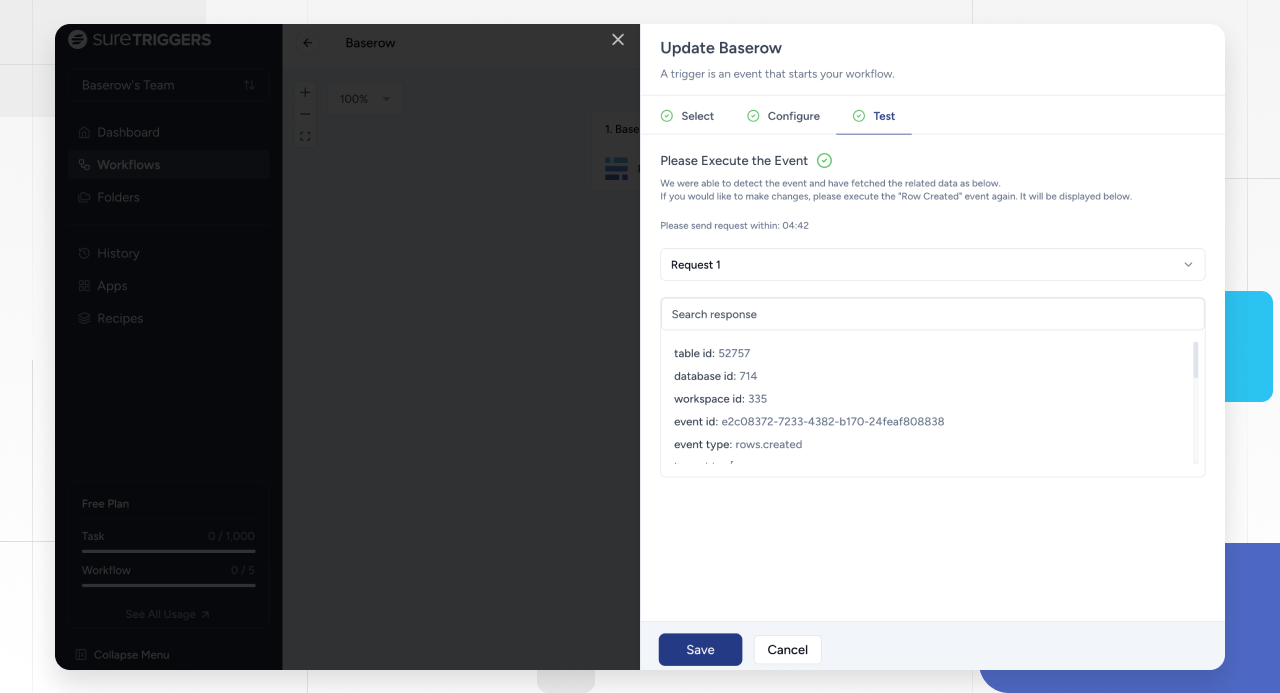Click the Collapse Menu icon
Viewport: 1280px width, 693px height.
click(x=82, y=655)
